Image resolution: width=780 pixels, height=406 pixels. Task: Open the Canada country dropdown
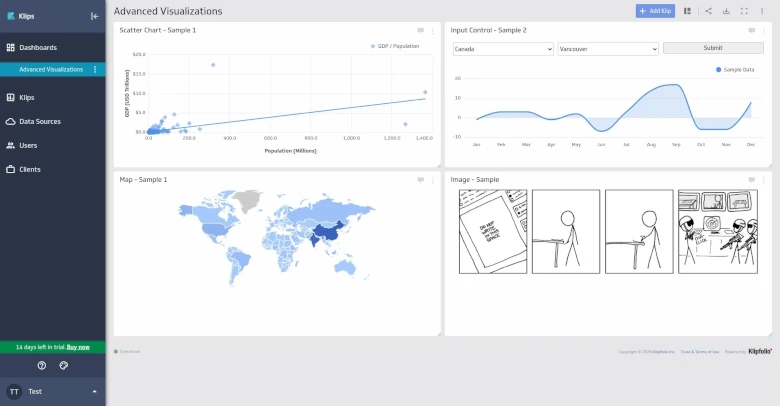point(502,48)
